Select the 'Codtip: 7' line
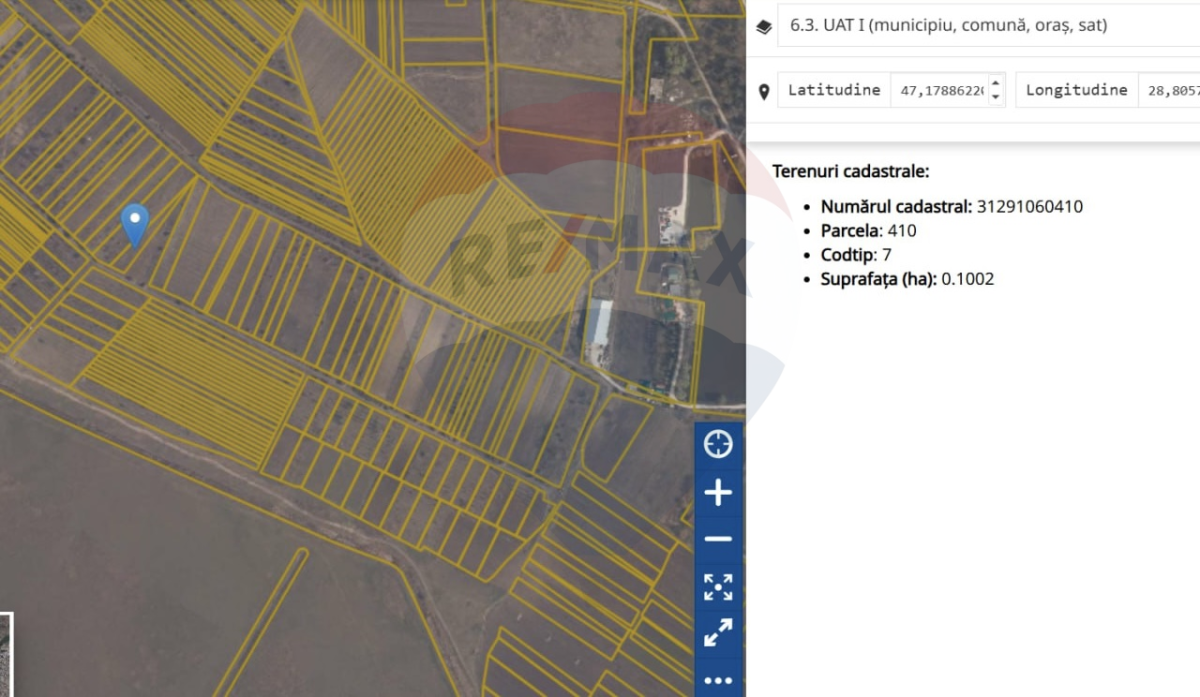This screenshot has width=1200, height=697. tap(856, 255)
